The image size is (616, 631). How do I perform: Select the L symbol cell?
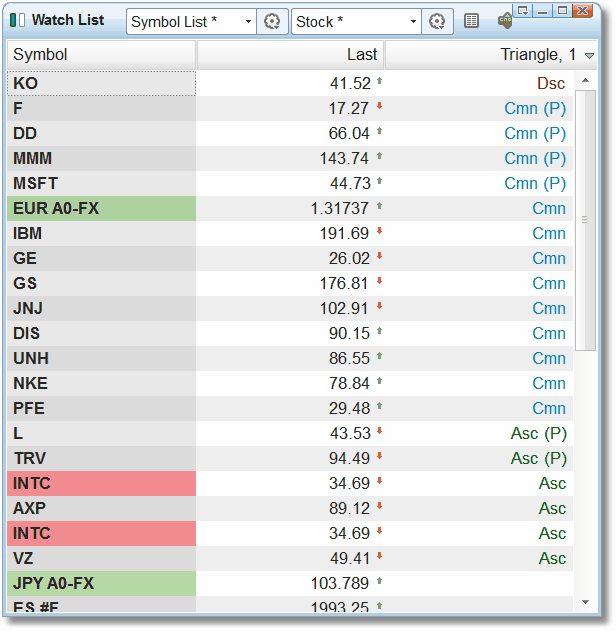coord(101,433)
